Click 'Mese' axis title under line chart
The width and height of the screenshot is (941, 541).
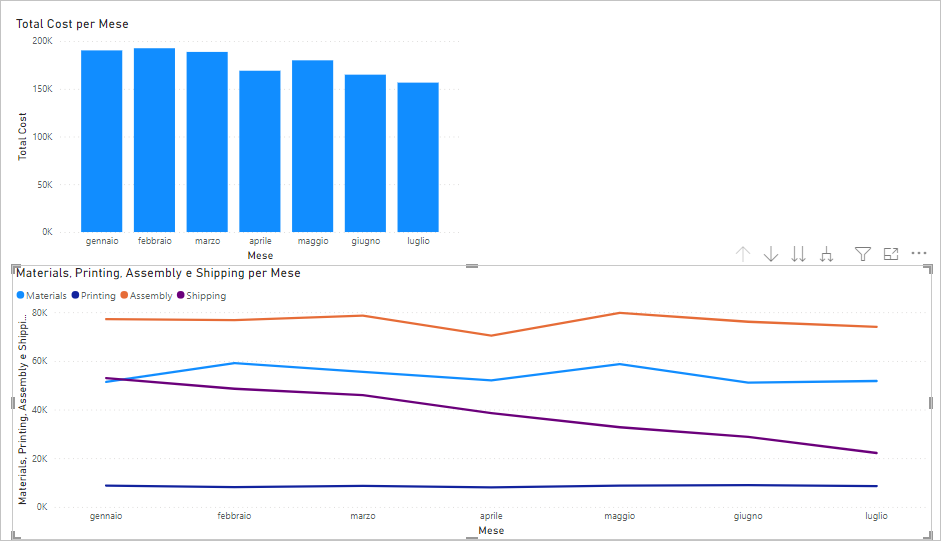[491, 530]
